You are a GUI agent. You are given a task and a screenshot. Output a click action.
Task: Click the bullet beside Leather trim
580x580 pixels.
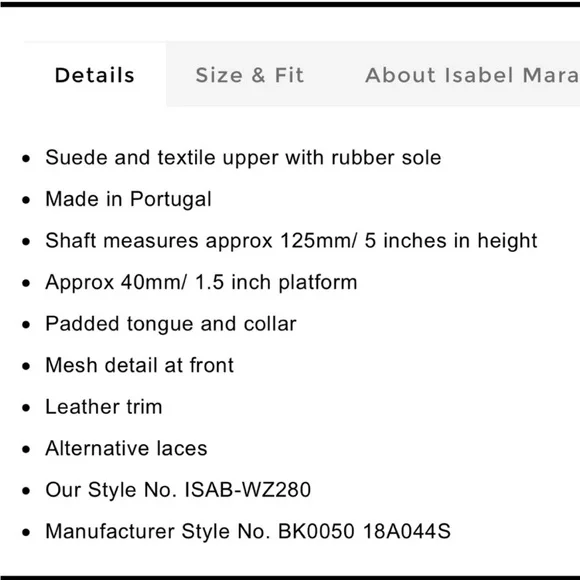tap(26, 408)
